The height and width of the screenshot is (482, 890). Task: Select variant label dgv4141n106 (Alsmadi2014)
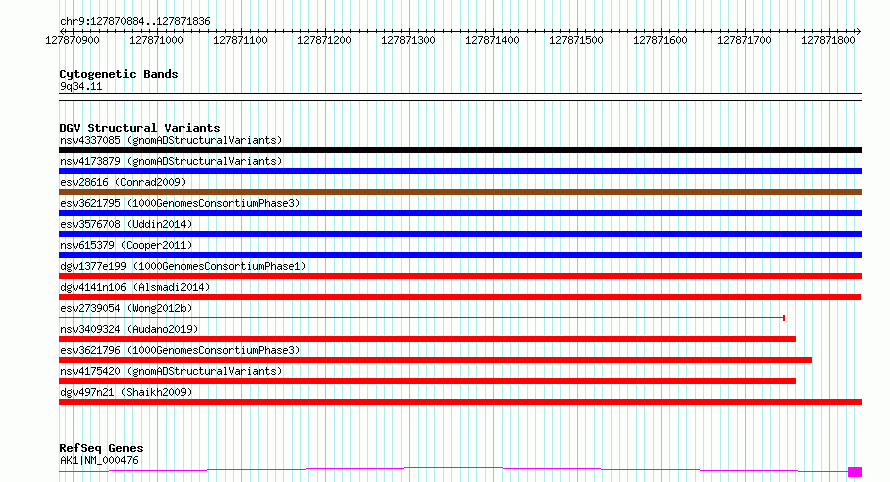click(x=135, y=287)
